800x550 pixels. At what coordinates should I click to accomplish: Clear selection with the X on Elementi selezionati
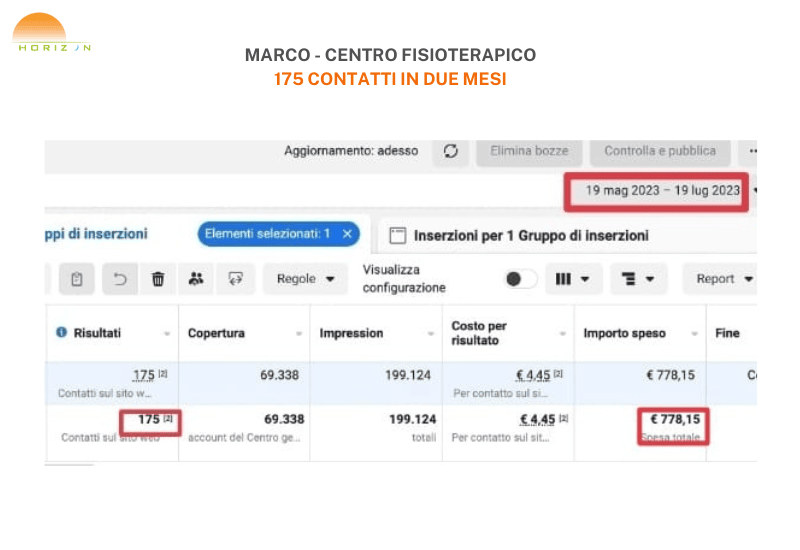pyautogui.click(x=347, y=233)
